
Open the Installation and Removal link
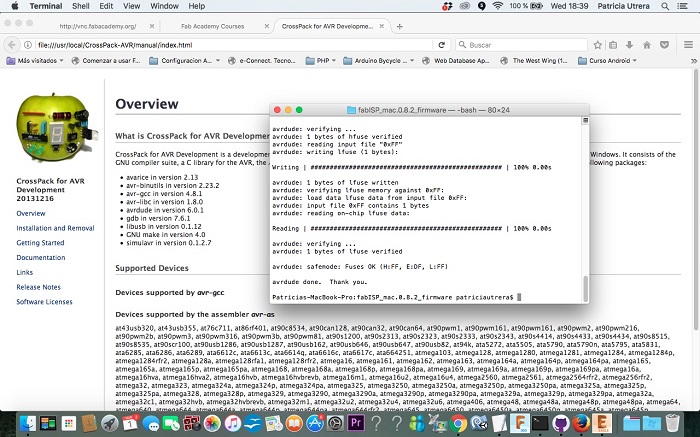(x=55, y=228)
